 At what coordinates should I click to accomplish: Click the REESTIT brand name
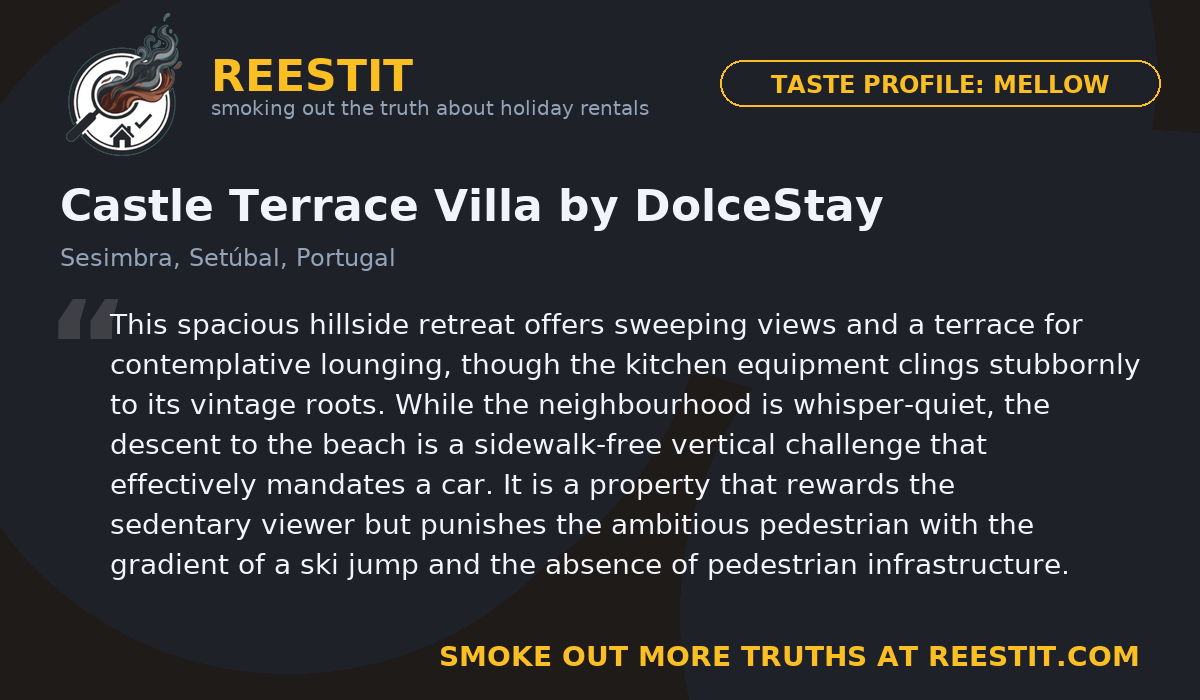tap(311, 77)
